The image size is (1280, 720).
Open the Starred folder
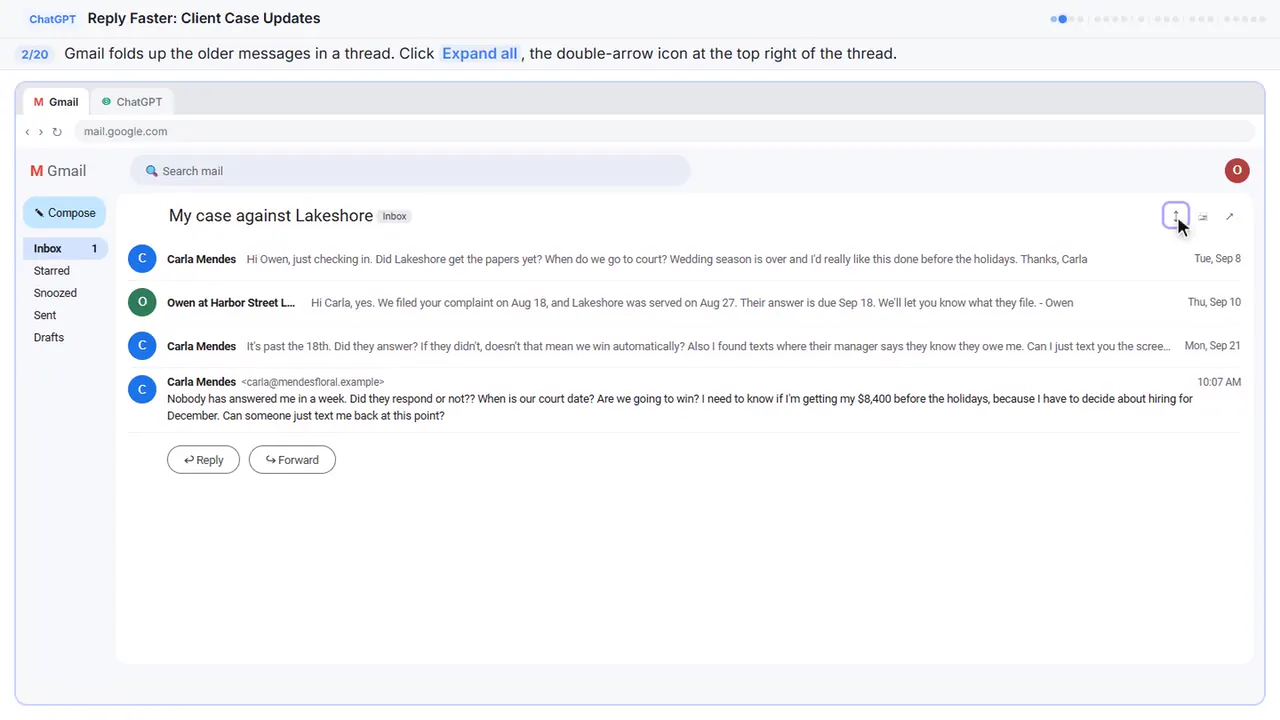52,271
